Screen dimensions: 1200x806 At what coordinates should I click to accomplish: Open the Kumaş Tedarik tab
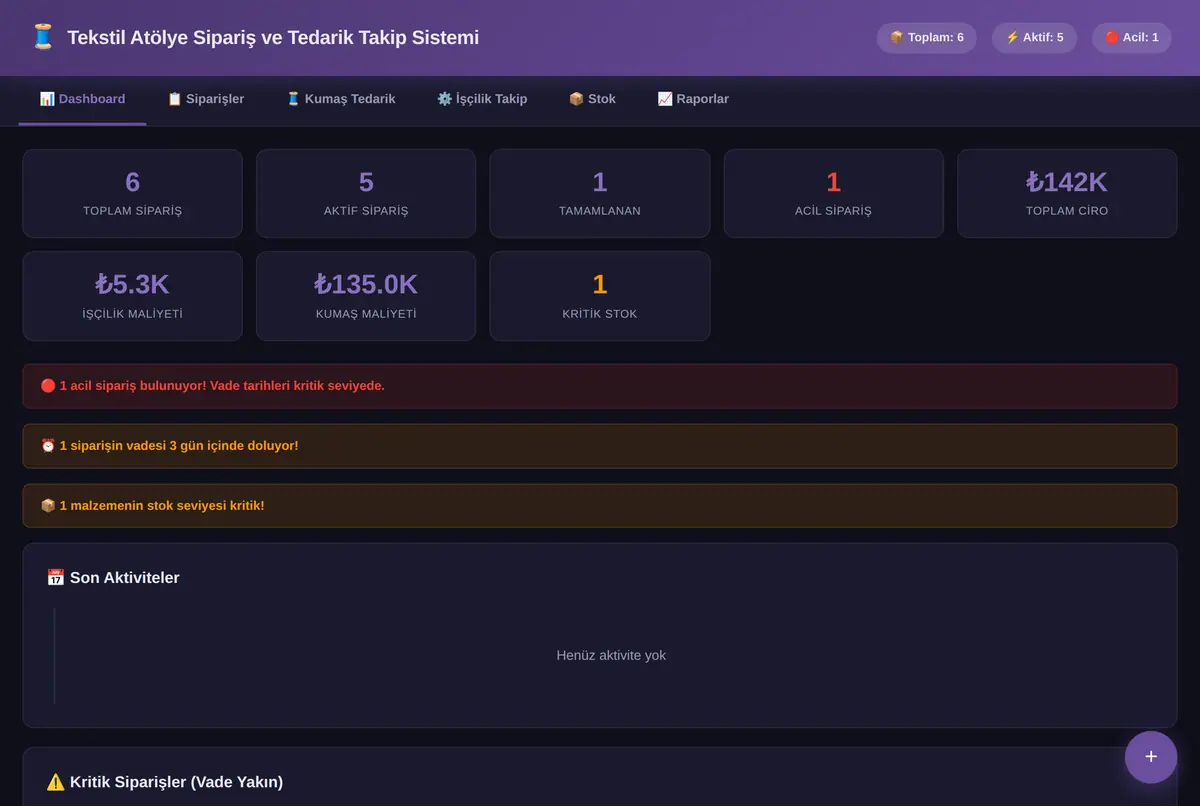[341, 99]
